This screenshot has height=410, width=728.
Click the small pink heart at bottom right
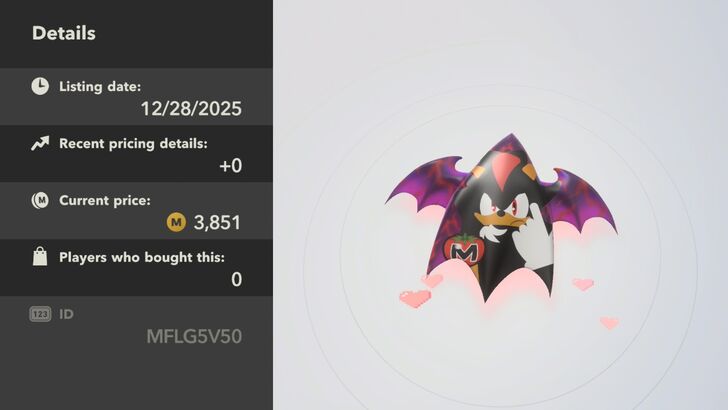(609, 323)
